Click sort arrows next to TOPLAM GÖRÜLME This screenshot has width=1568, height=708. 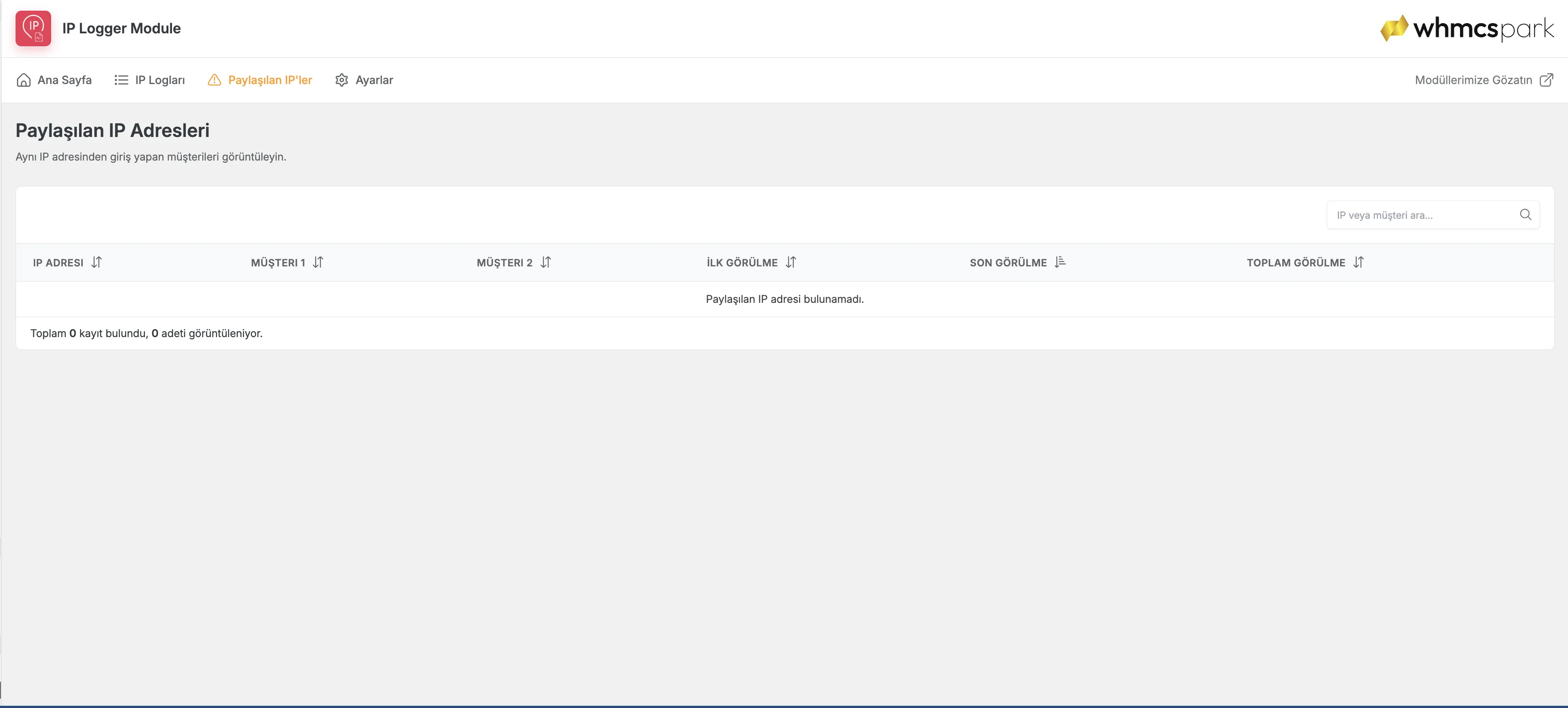1359,262
